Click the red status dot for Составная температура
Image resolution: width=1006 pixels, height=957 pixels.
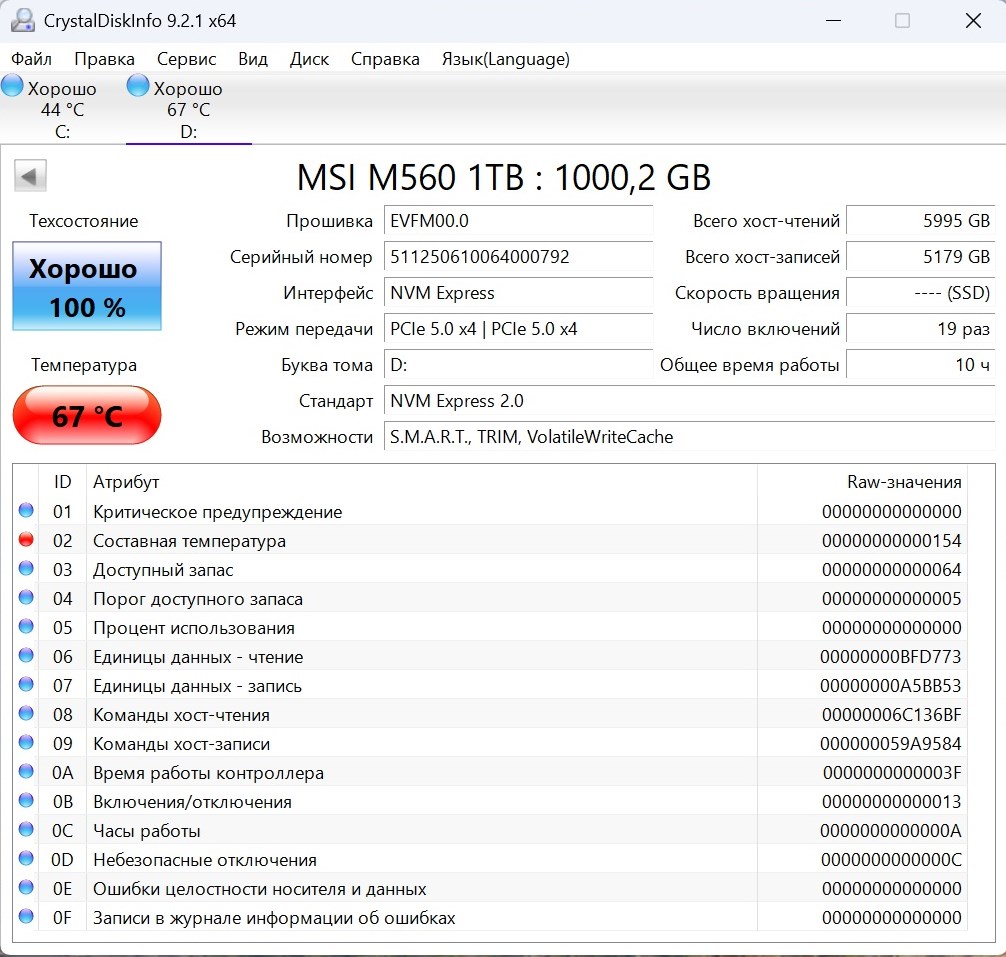26,540
